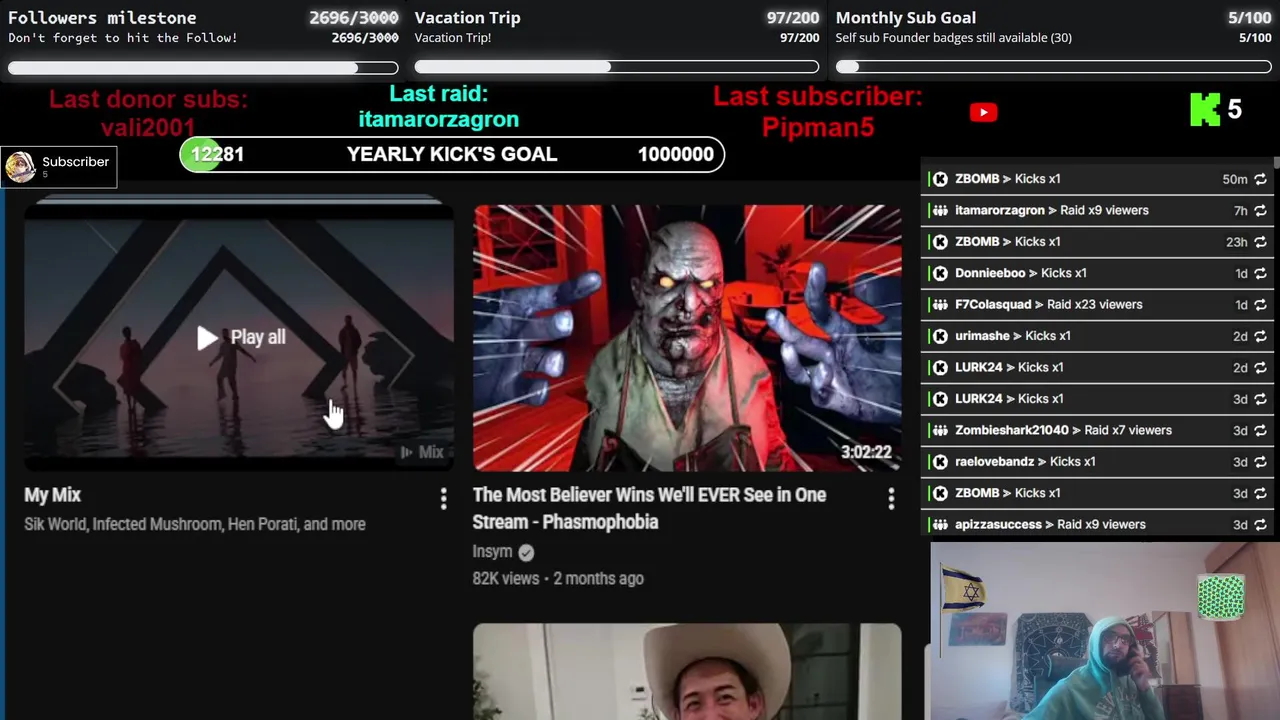The width and height of the screenshot is (1280, 720).
Task: Open the three-dot menu for Phasmophobia video
Action: 891,499
